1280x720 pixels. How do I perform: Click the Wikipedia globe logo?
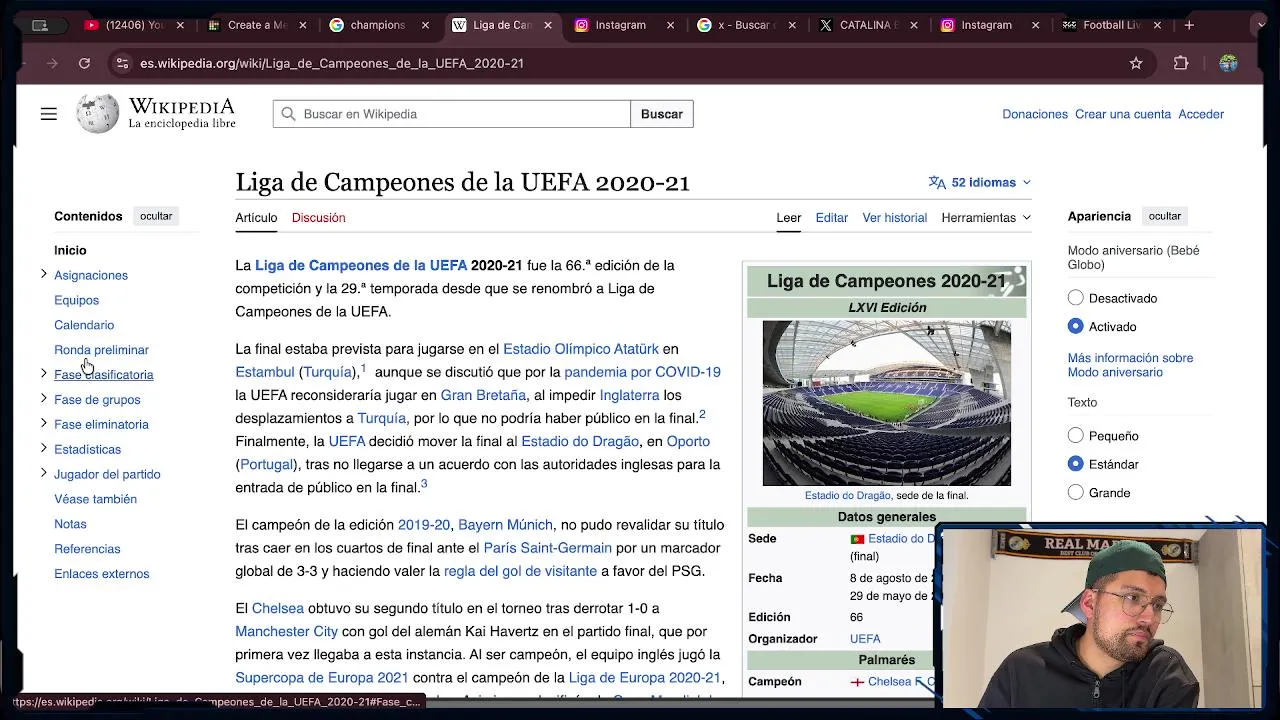(x=98, y=114)
